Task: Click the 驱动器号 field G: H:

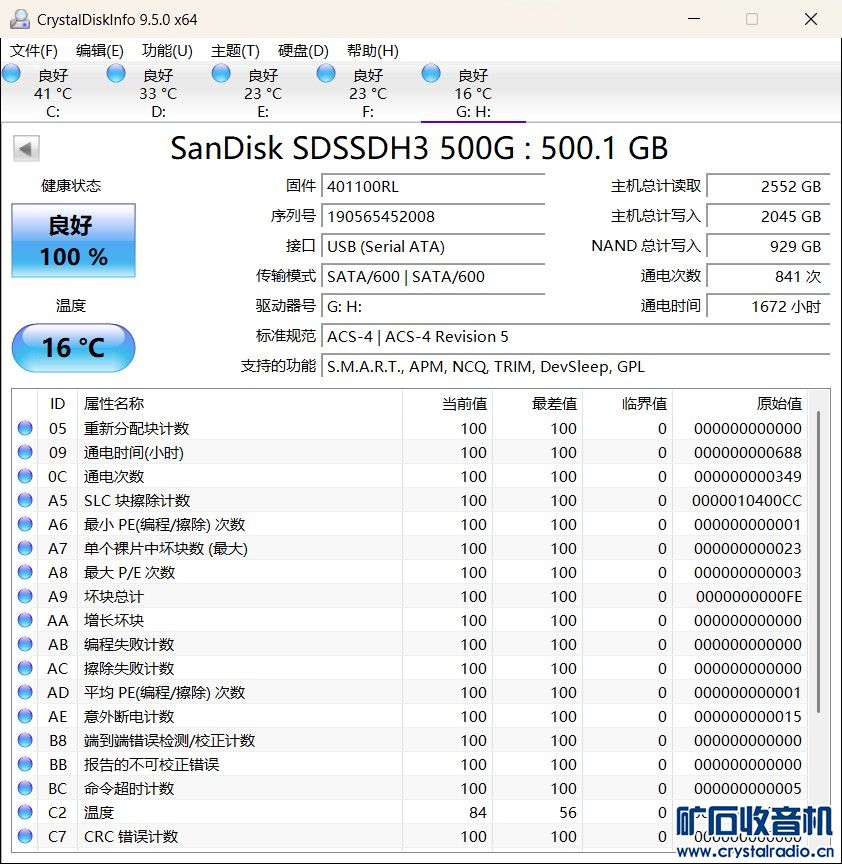Action: (x=433, y=306)
